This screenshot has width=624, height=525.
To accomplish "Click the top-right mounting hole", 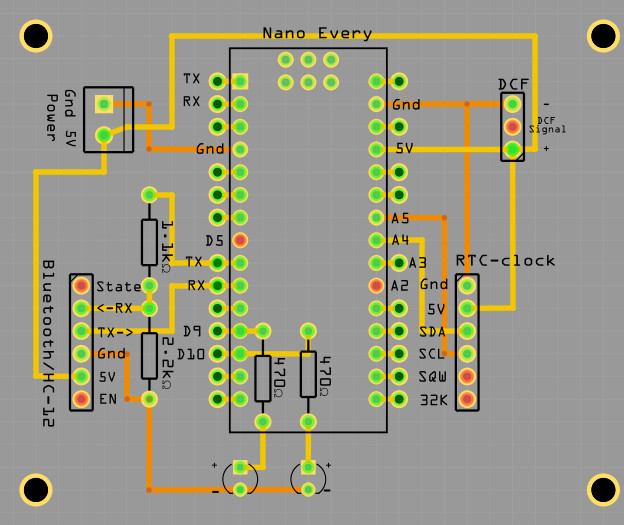I will pos(603,36).
